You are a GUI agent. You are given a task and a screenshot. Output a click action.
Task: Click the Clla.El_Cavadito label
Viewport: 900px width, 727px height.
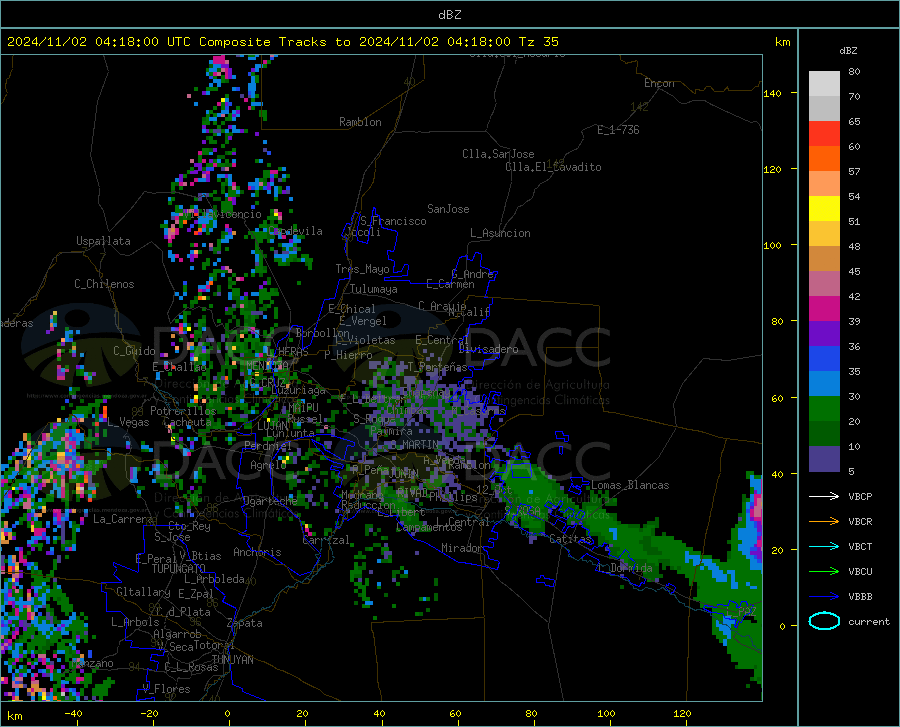[553, 167]
